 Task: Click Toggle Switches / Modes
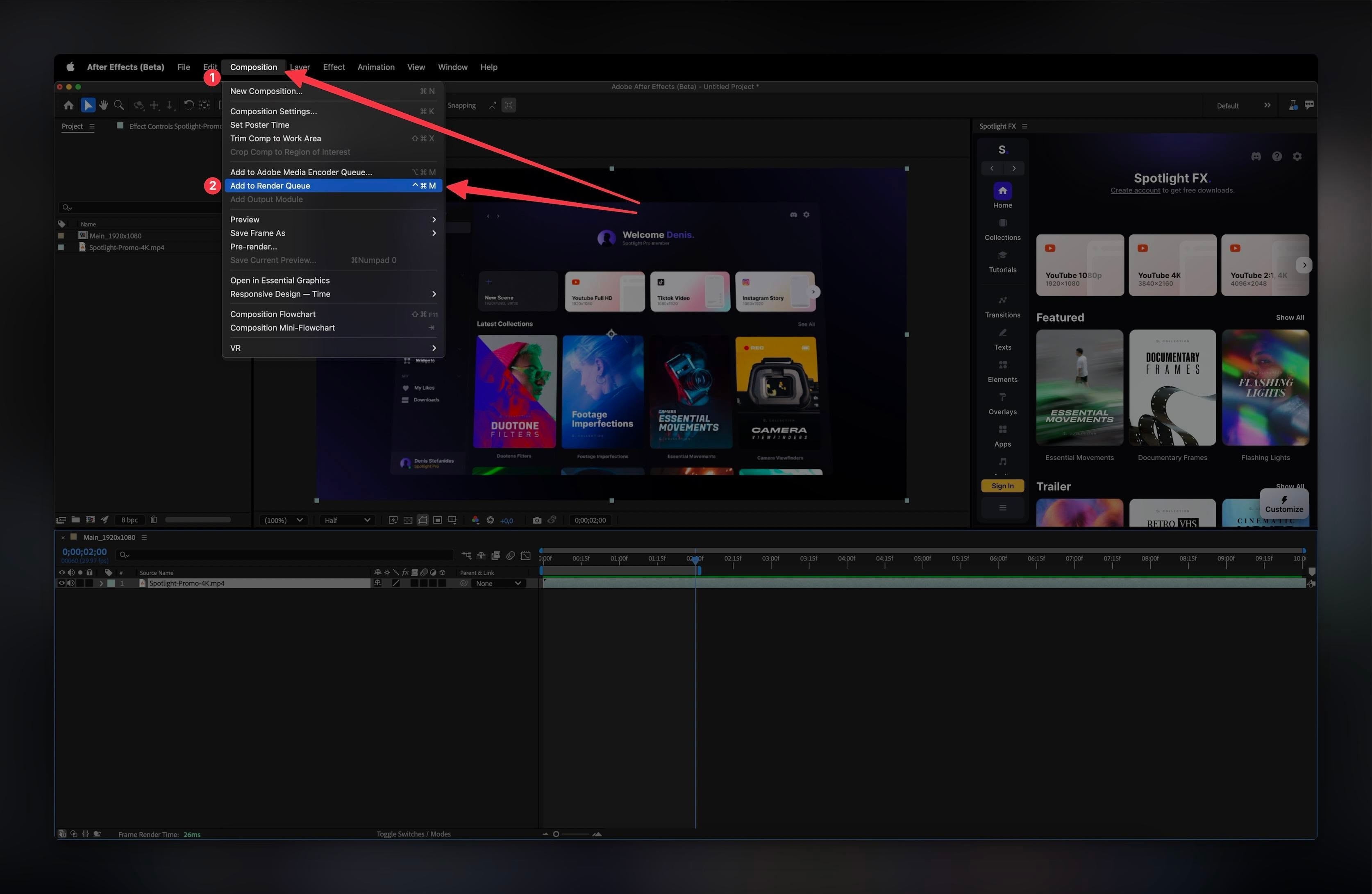tap(413, 834)
